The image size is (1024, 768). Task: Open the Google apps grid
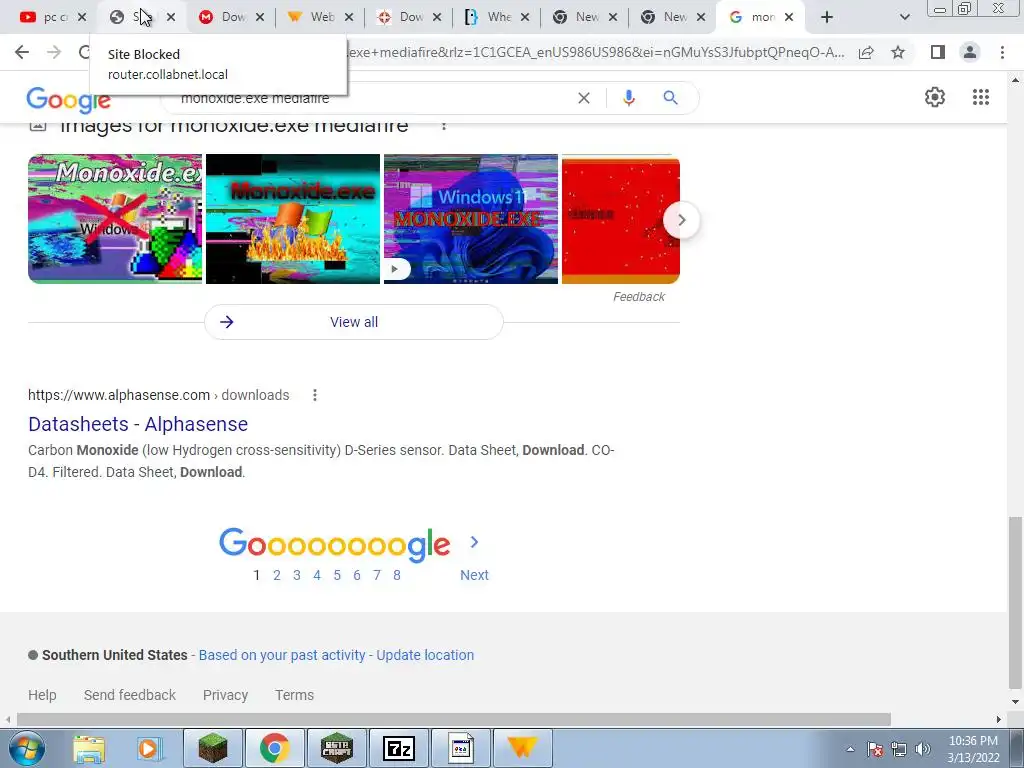[980, 97]
